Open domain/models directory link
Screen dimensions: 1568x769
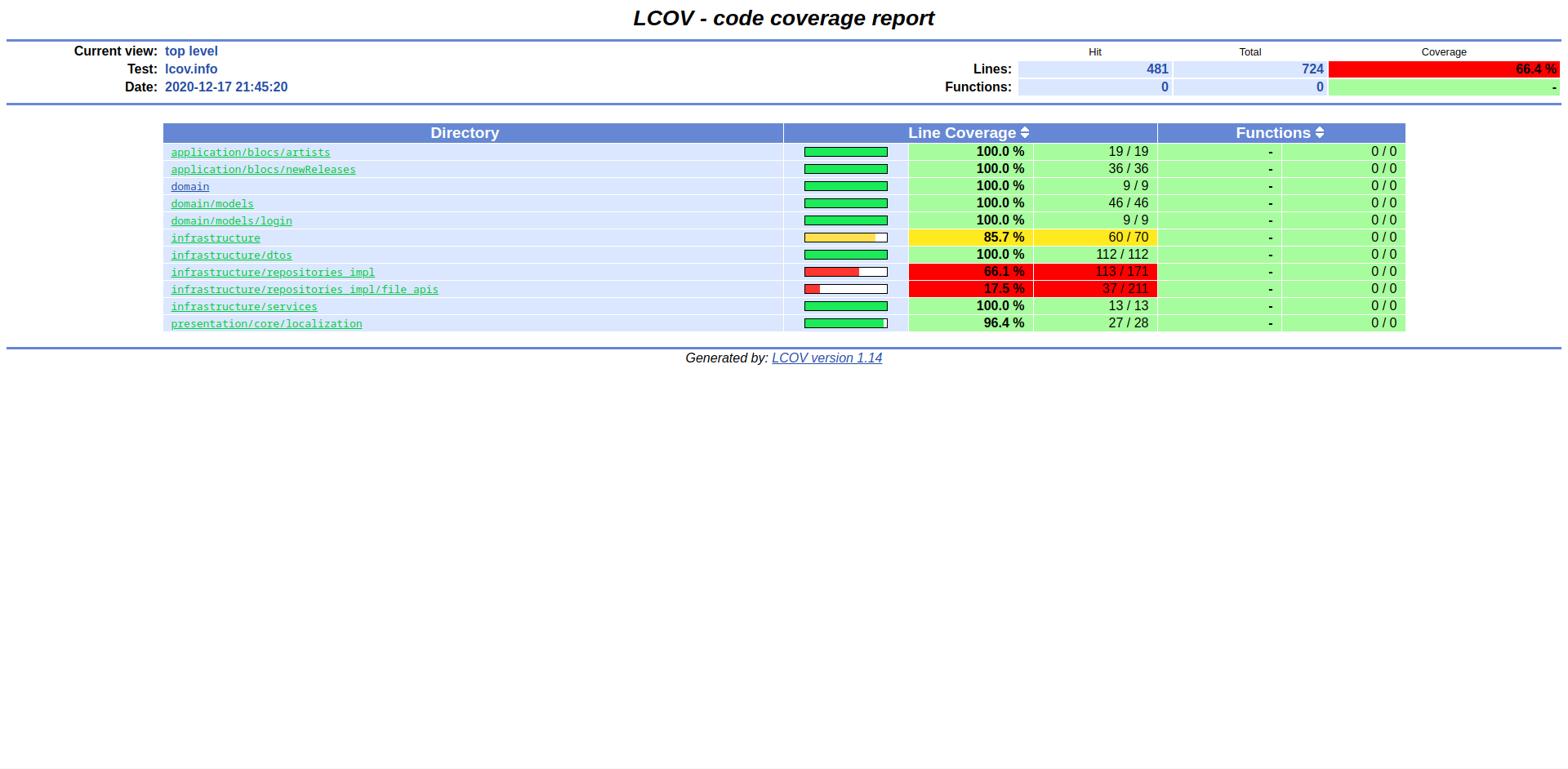click(x=212, y=204)
